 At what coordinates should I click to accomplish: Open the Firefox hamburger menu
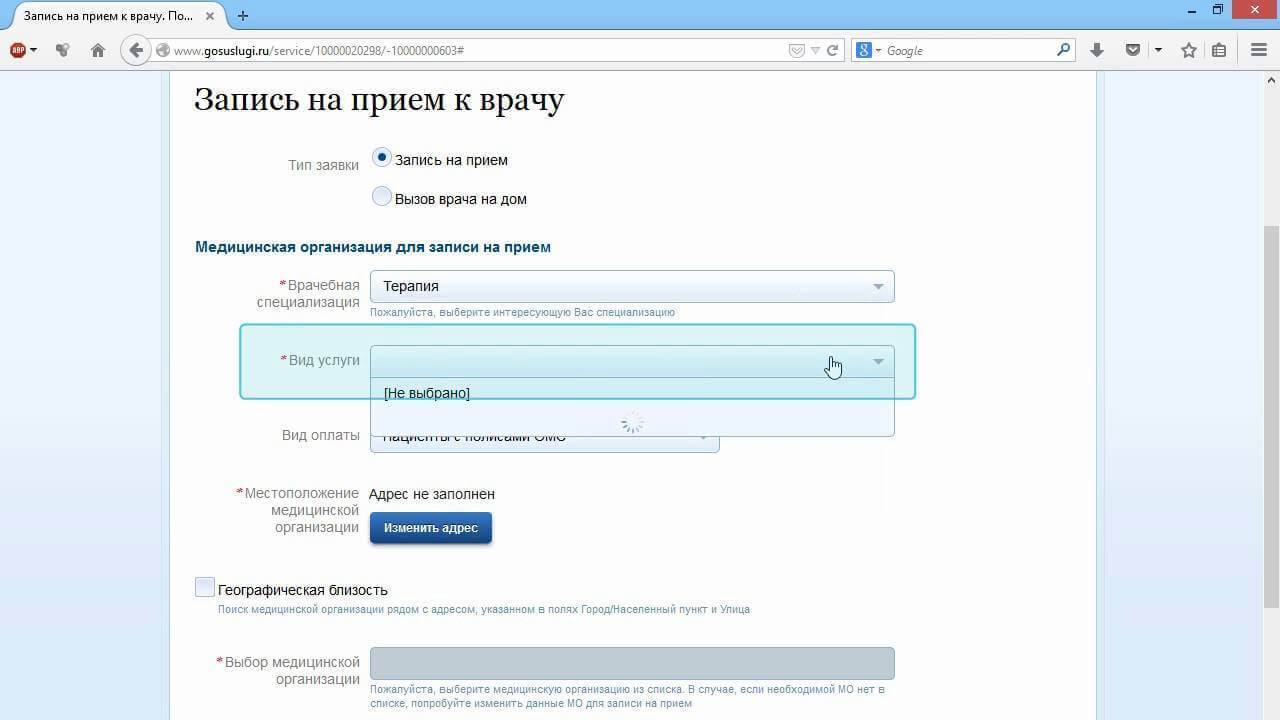(1259, 50)
